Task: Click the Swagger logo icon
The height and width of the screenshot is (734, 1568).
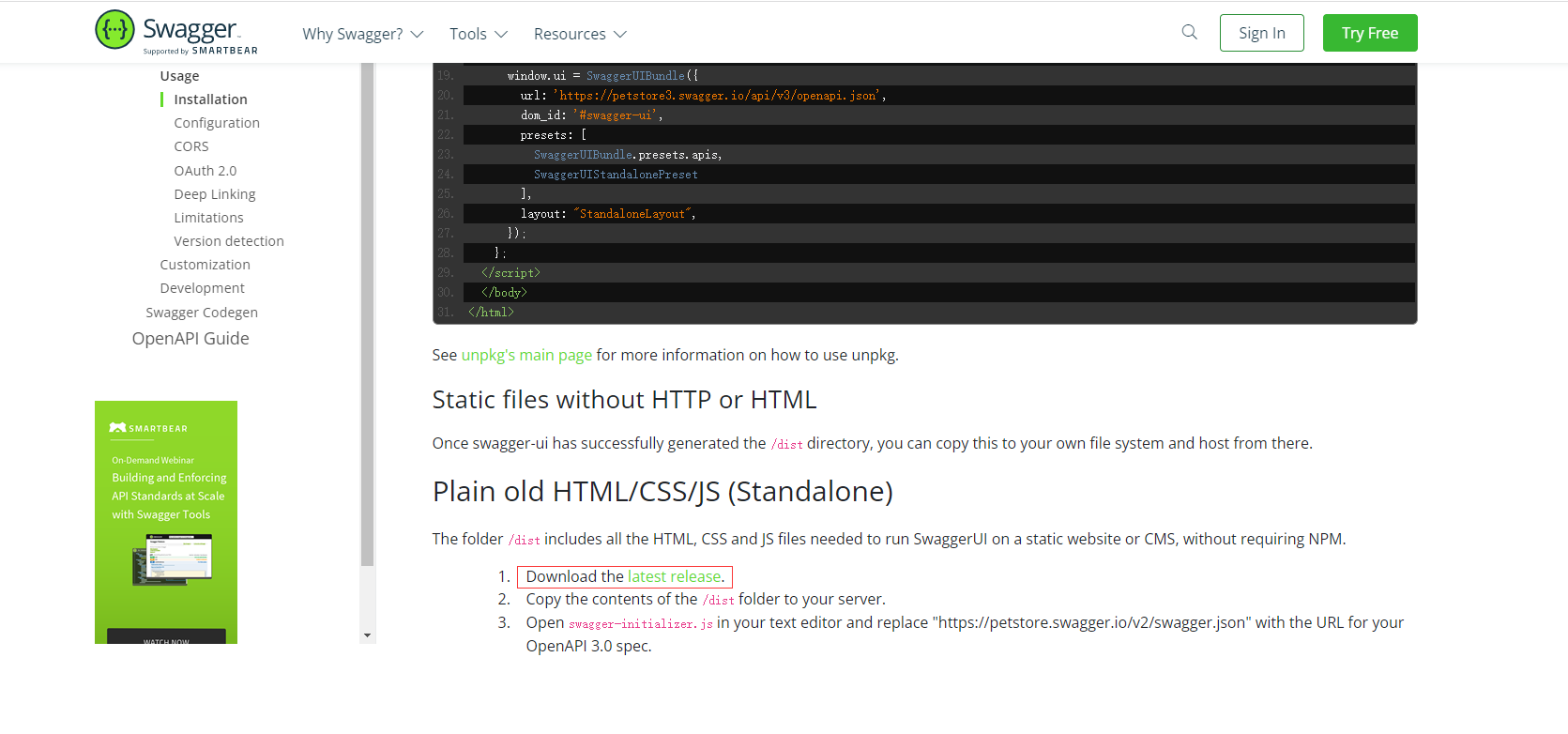Action: pos(114,30)
